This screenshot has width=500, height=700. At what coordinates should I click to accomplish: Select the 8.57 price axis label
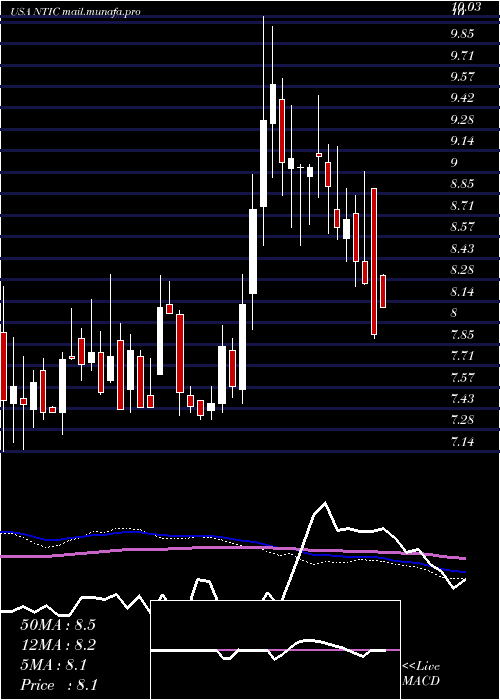462,227
